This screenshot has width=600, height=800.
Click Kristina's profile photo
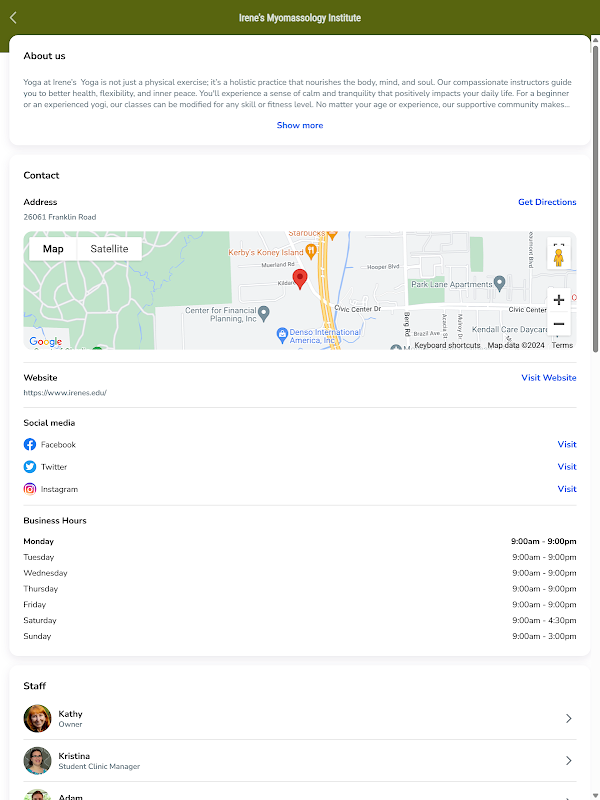tap(37, 761)
